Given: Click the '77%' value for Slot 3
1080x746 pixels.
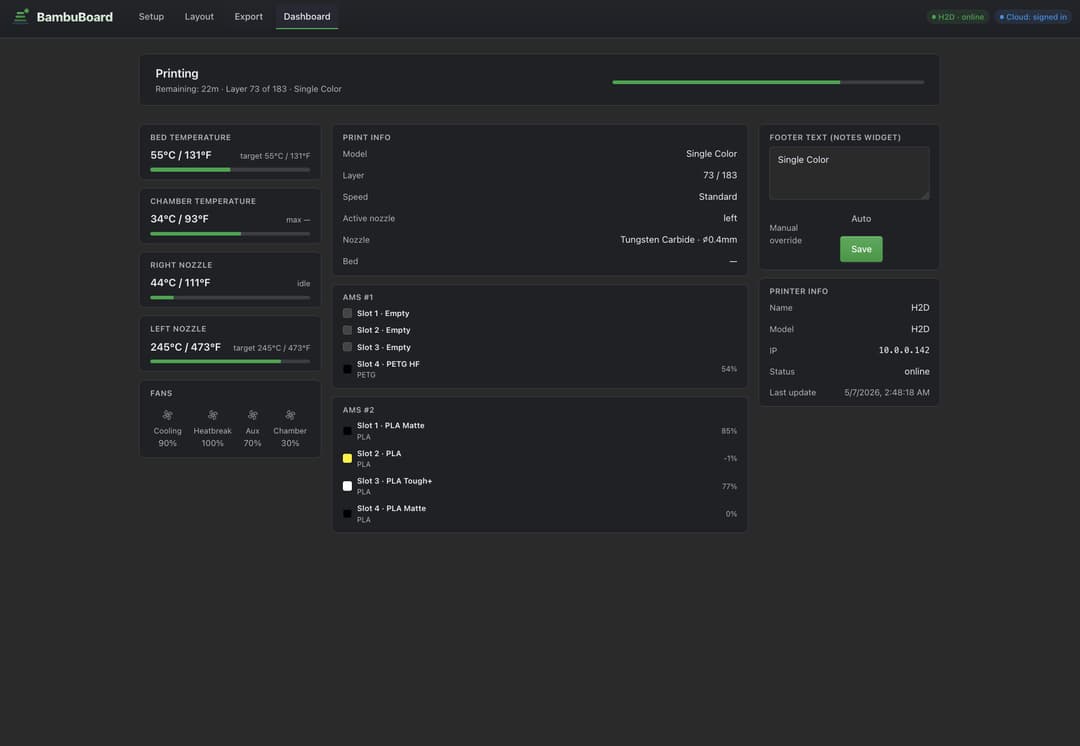Looking at the screenshot, I should click(x=729, y=486).
